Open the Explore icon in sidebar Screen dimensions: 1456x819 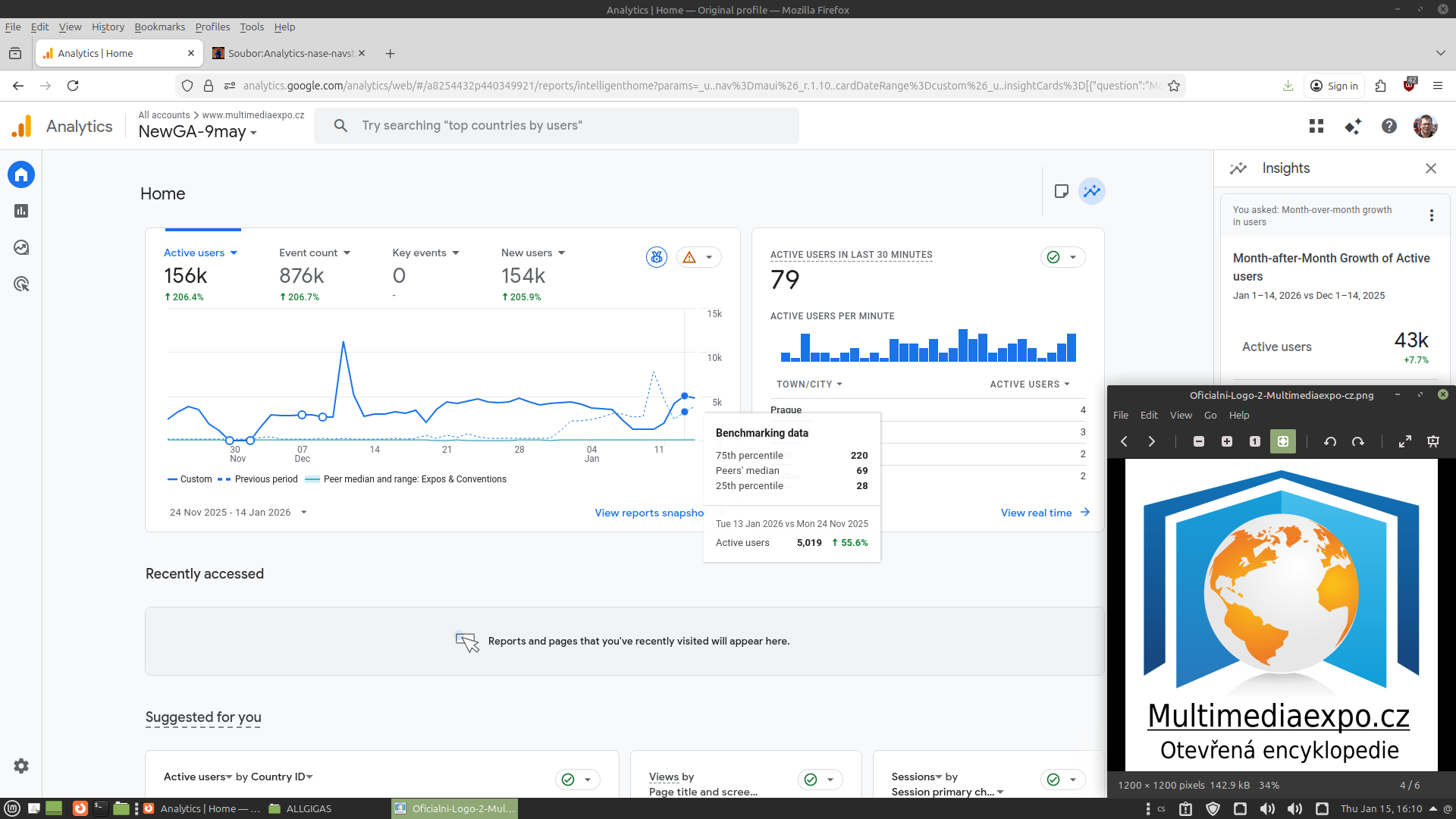(x=21, y=247)
